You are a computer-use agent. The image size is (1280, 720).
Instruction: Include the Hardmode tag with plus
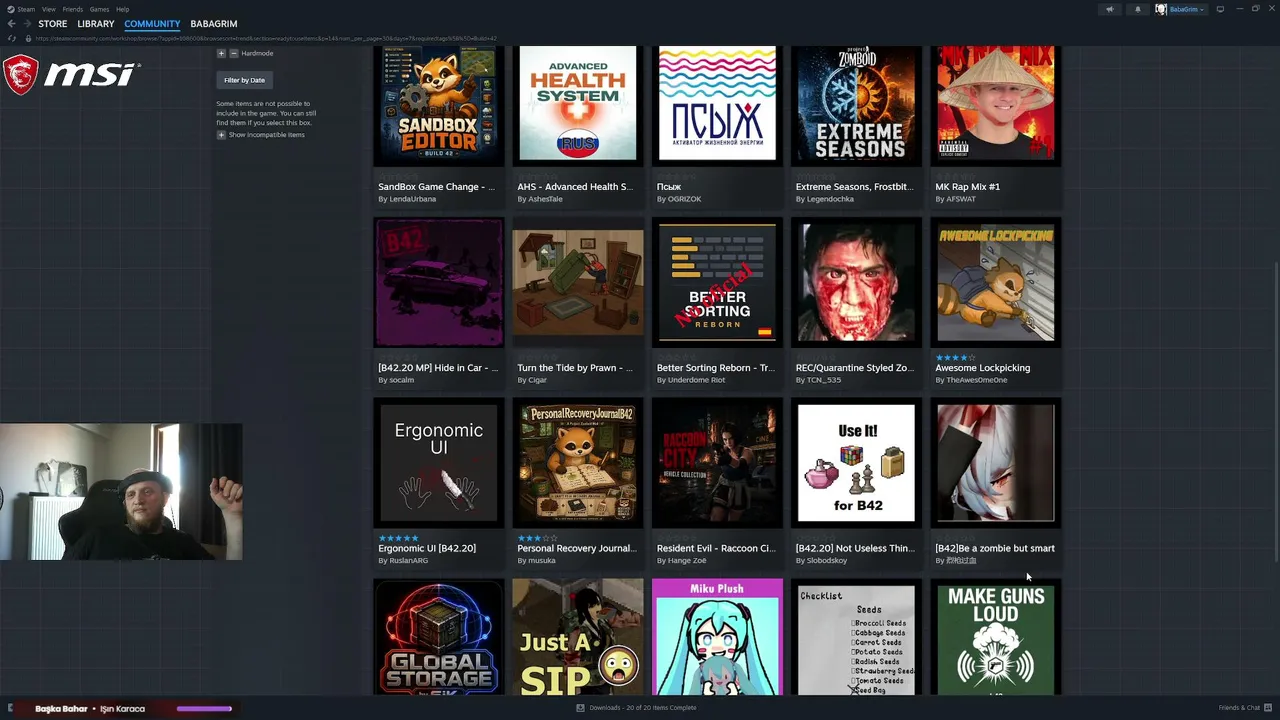coord(221,53)
